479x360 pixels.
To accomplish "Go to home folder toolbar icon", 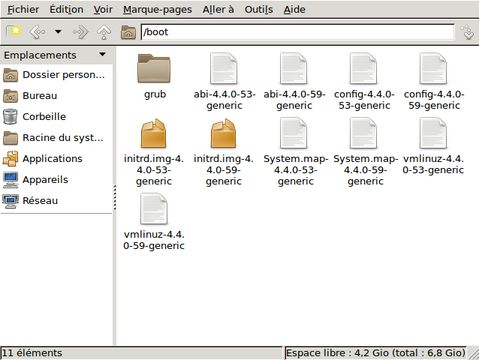I will tap(128, 32).
